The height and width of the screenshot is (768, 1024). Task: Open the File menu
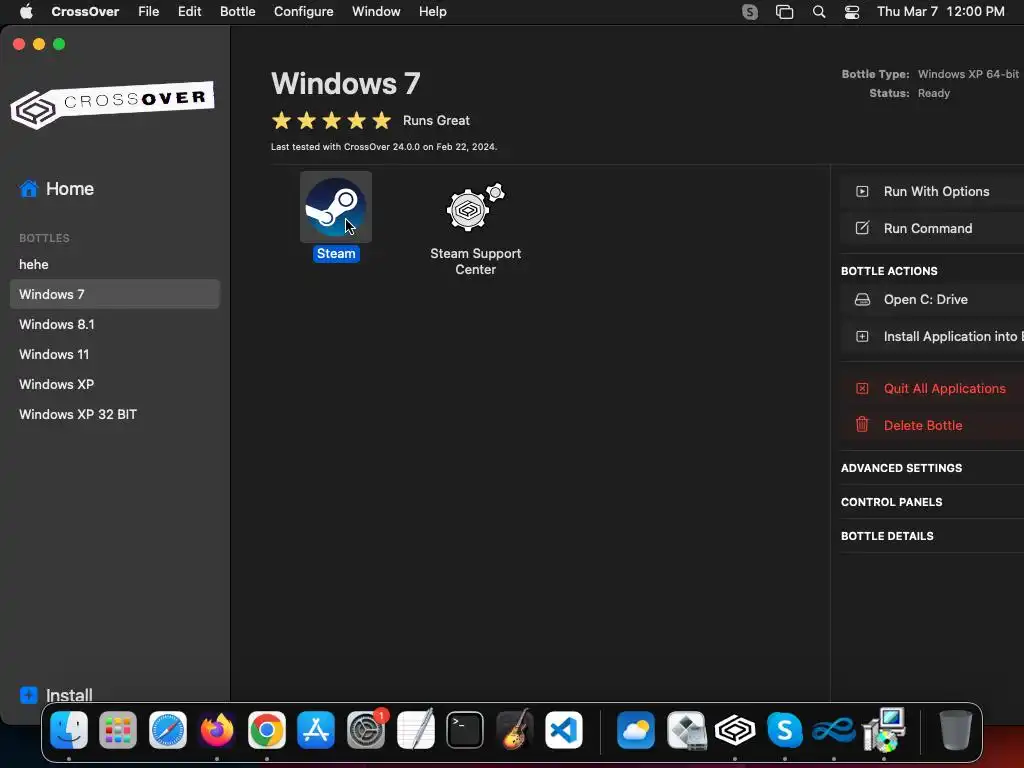(148, 12)
